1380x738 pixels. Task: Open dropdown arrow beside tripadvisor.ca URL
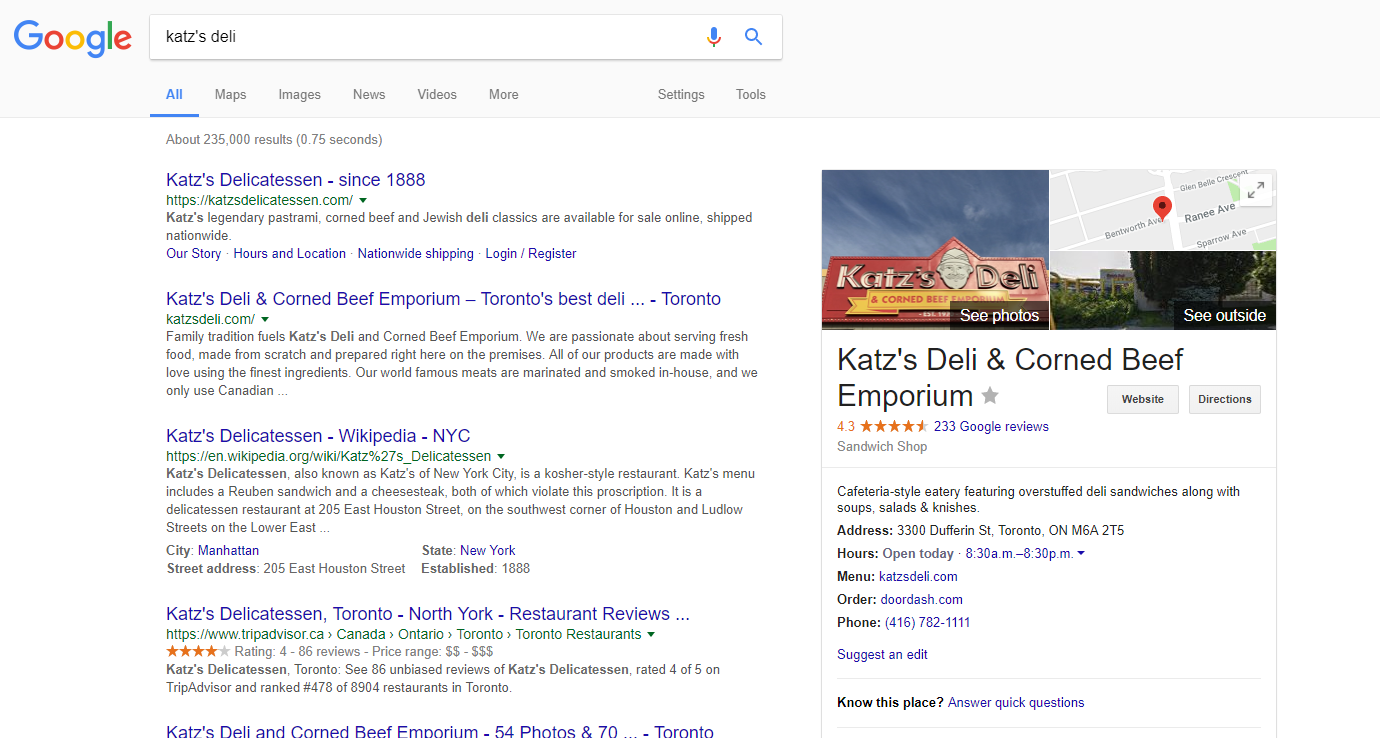click(651, 634)
